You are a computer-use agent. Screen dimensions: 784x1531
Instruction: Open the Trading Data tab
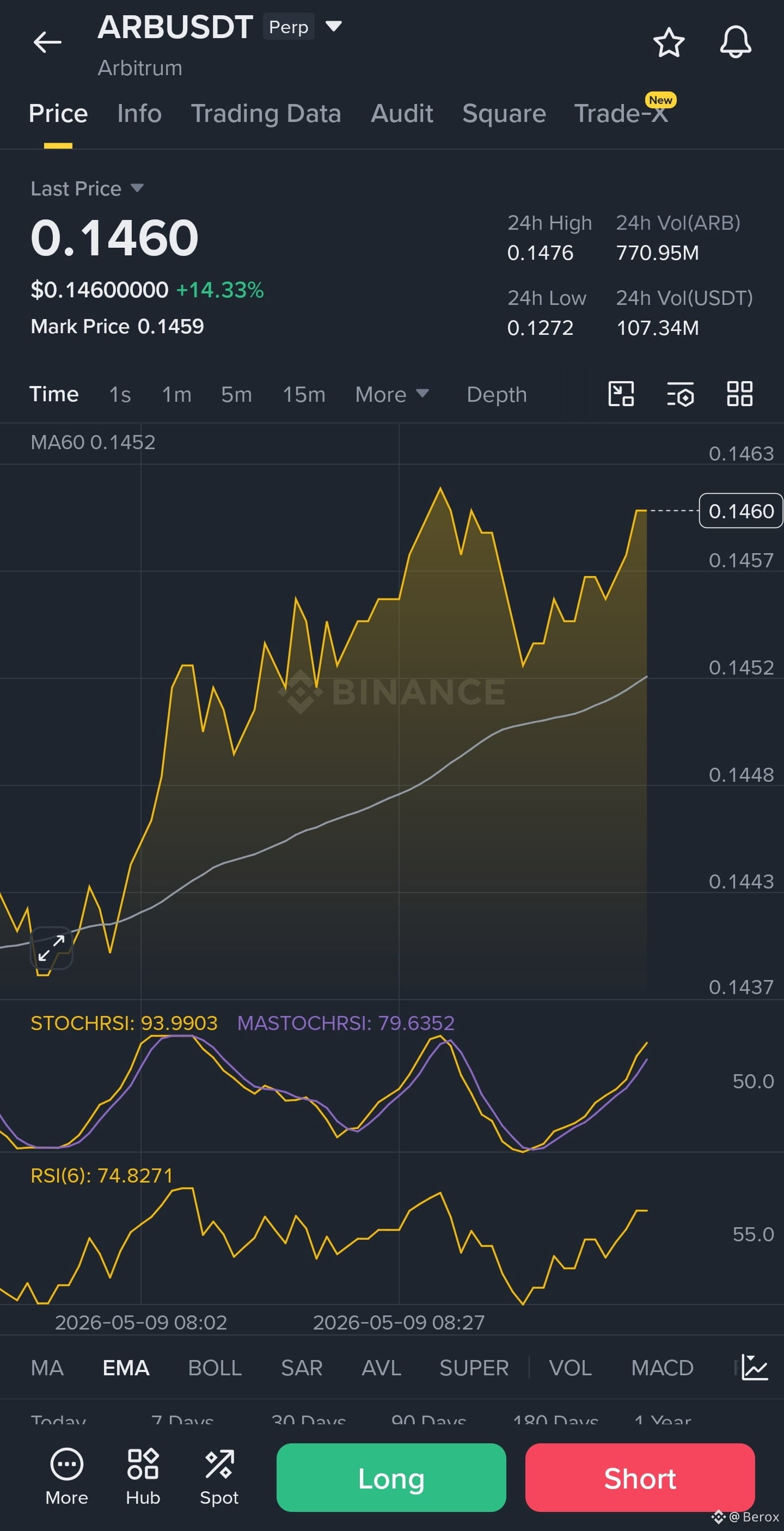tap(266, 113)
